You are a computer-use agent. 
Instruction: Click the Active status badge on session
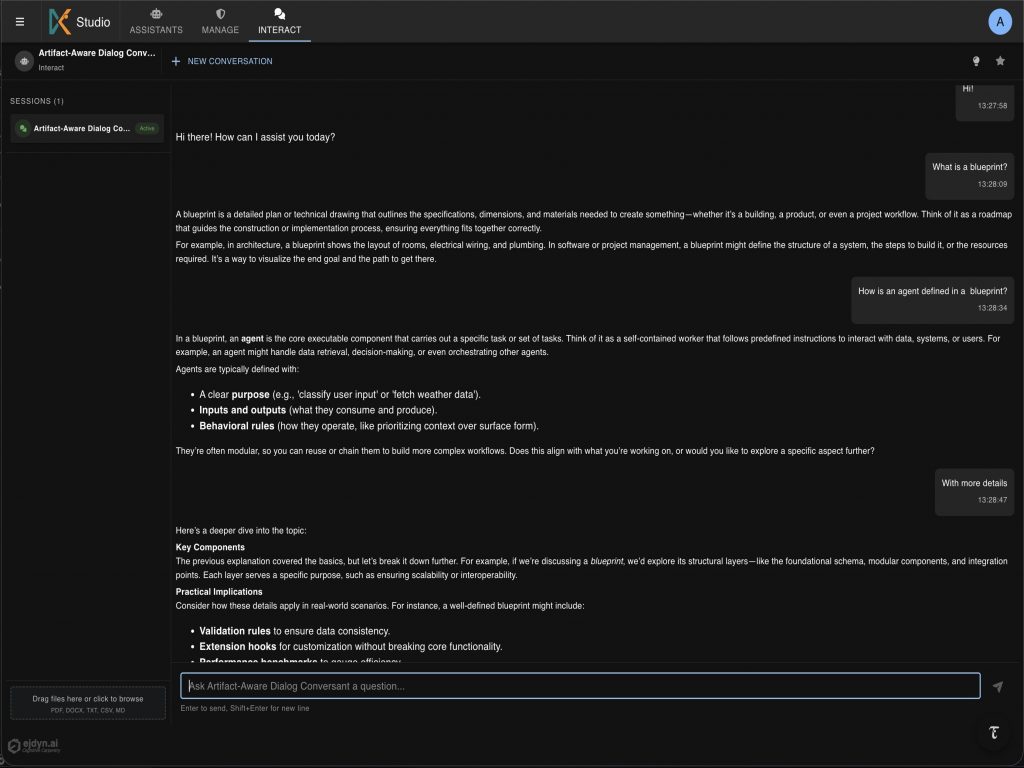coord(147,129)
